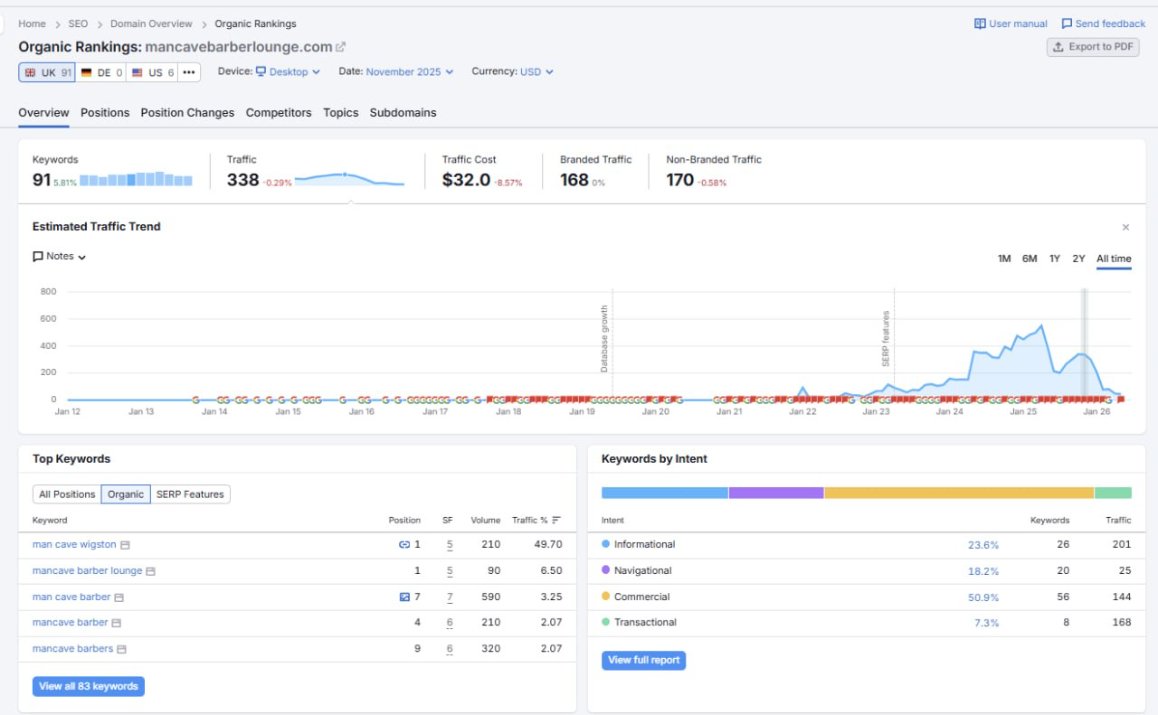Click the Database growth chart marker
1158x715 pixels.
(x=604, y=338)
